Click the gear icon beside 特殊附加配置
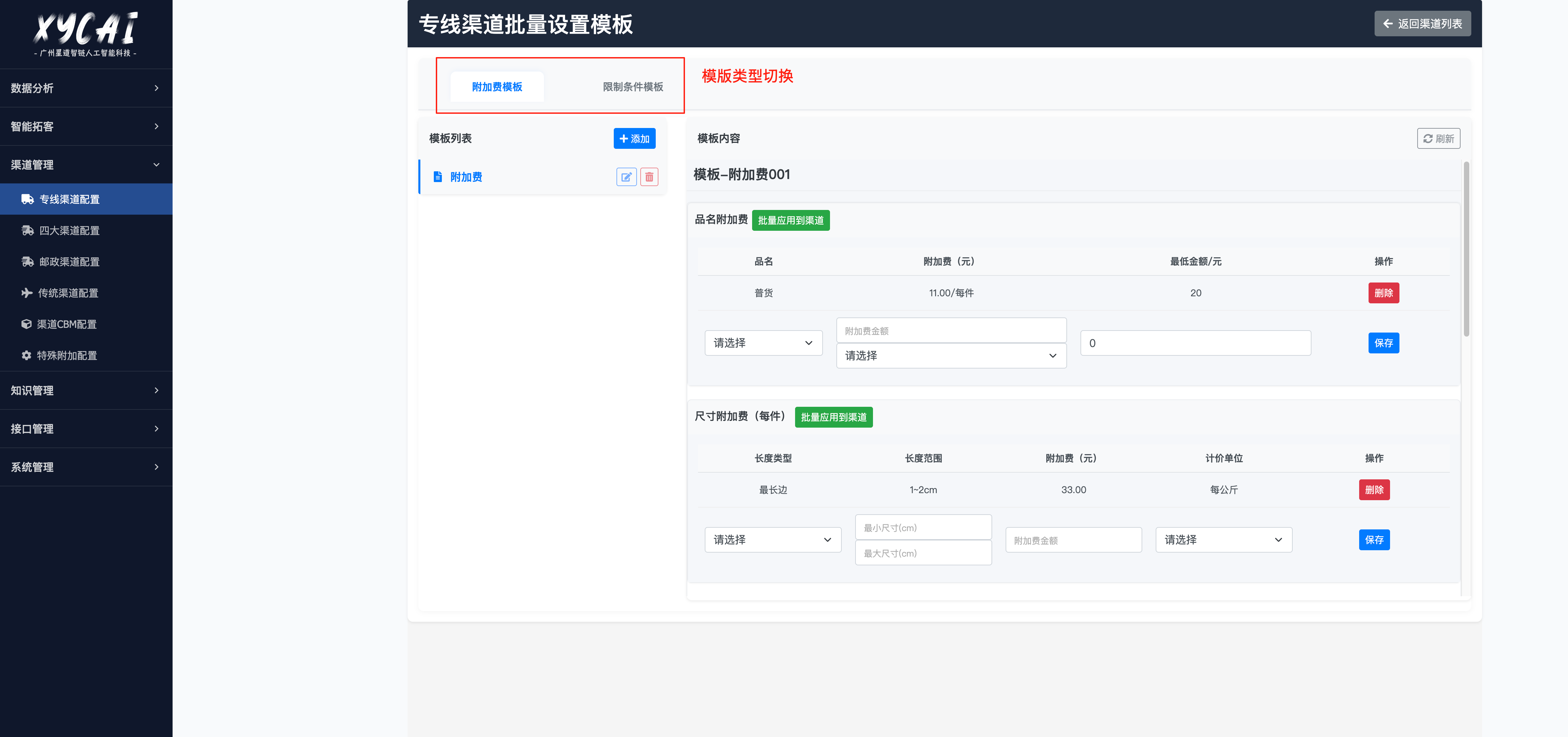 26,355
